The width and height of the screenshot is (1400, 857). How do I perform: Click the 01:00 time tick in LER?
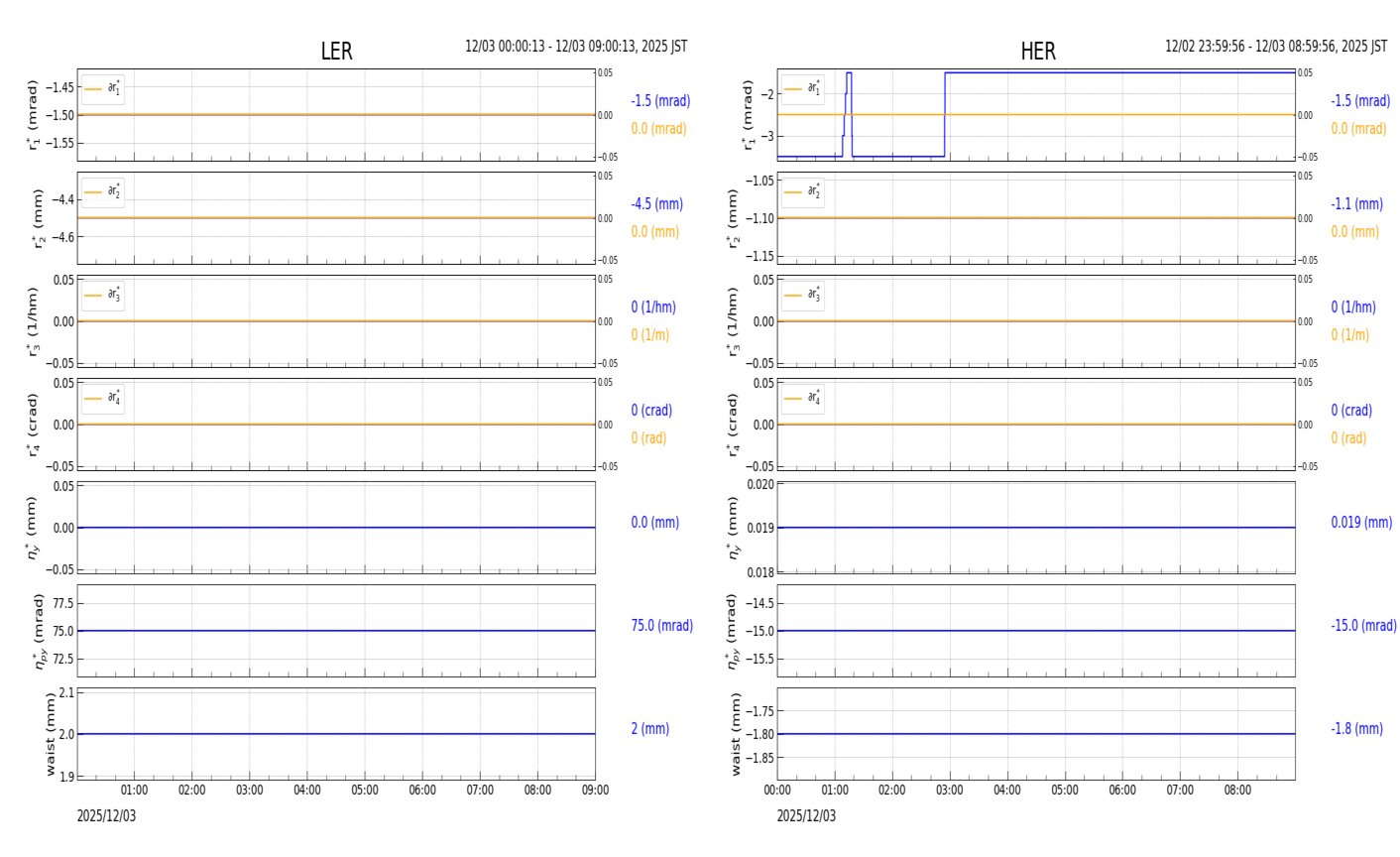[135, 791]
